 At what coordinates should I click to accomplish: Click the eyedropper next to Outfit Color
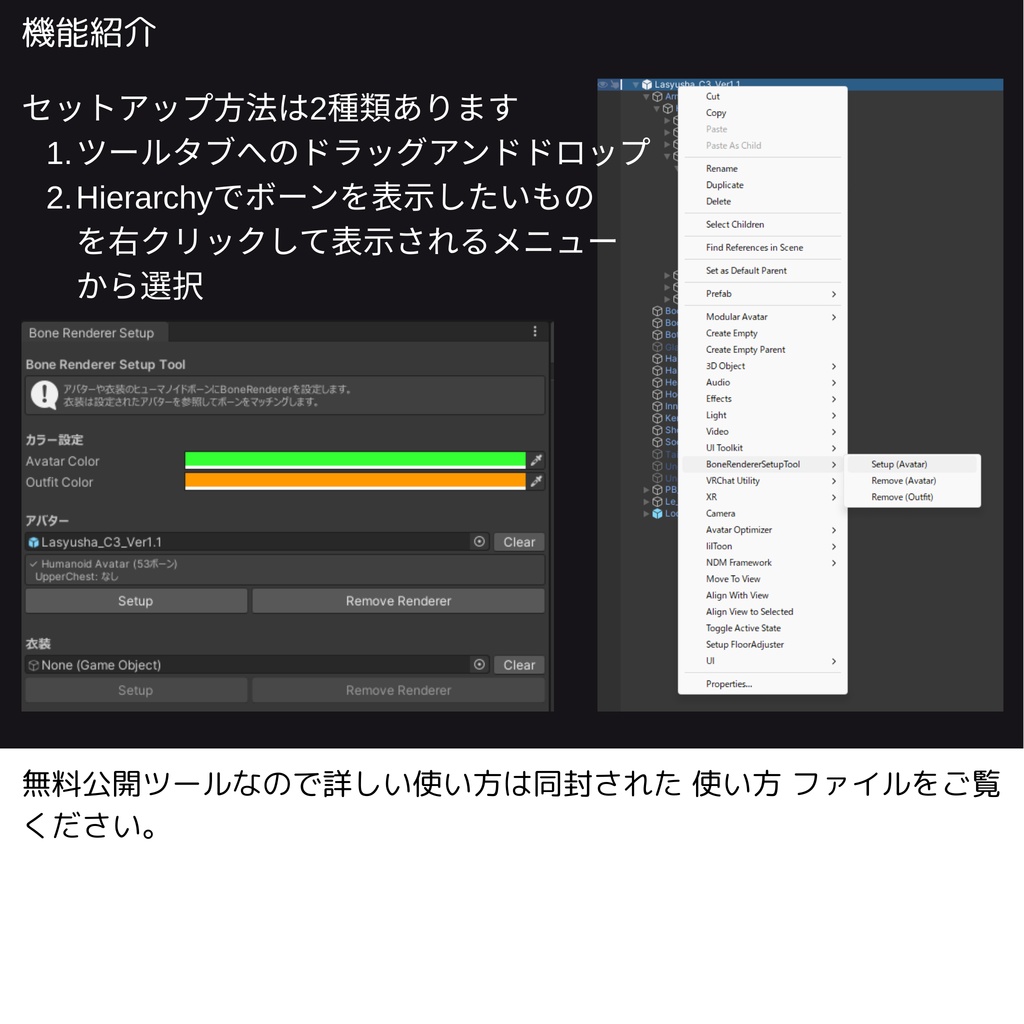(537, 481)
